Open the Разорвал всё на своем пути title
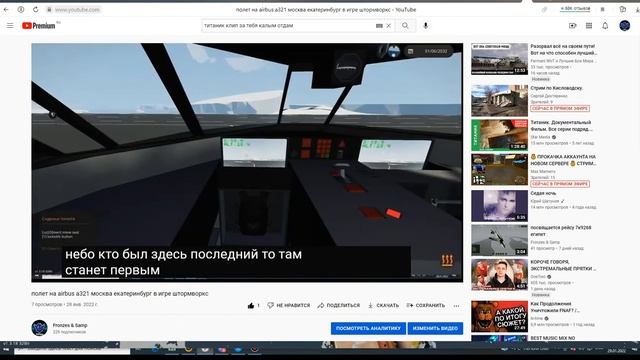Viewport: 640px width, 360px height. coord(563,49)
